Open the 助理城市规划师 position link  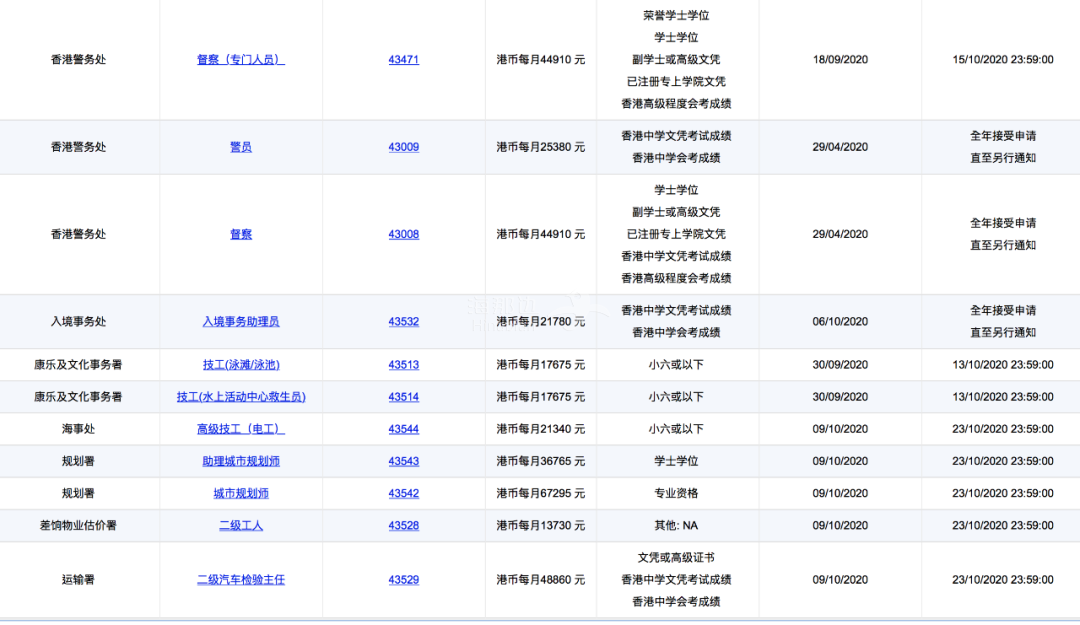240,461
